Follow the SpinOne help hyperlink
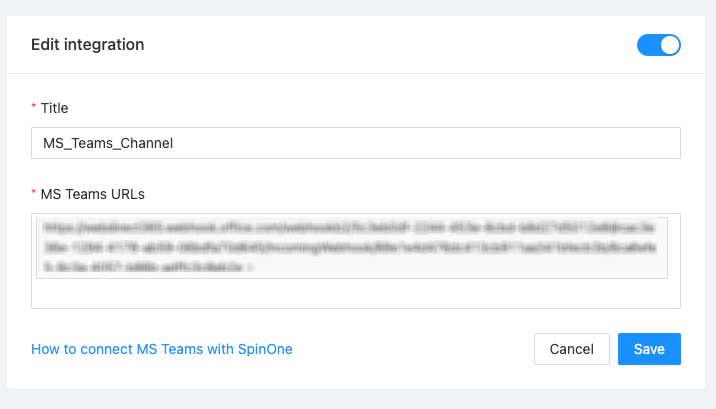716x409 pixels. [162, 349]
